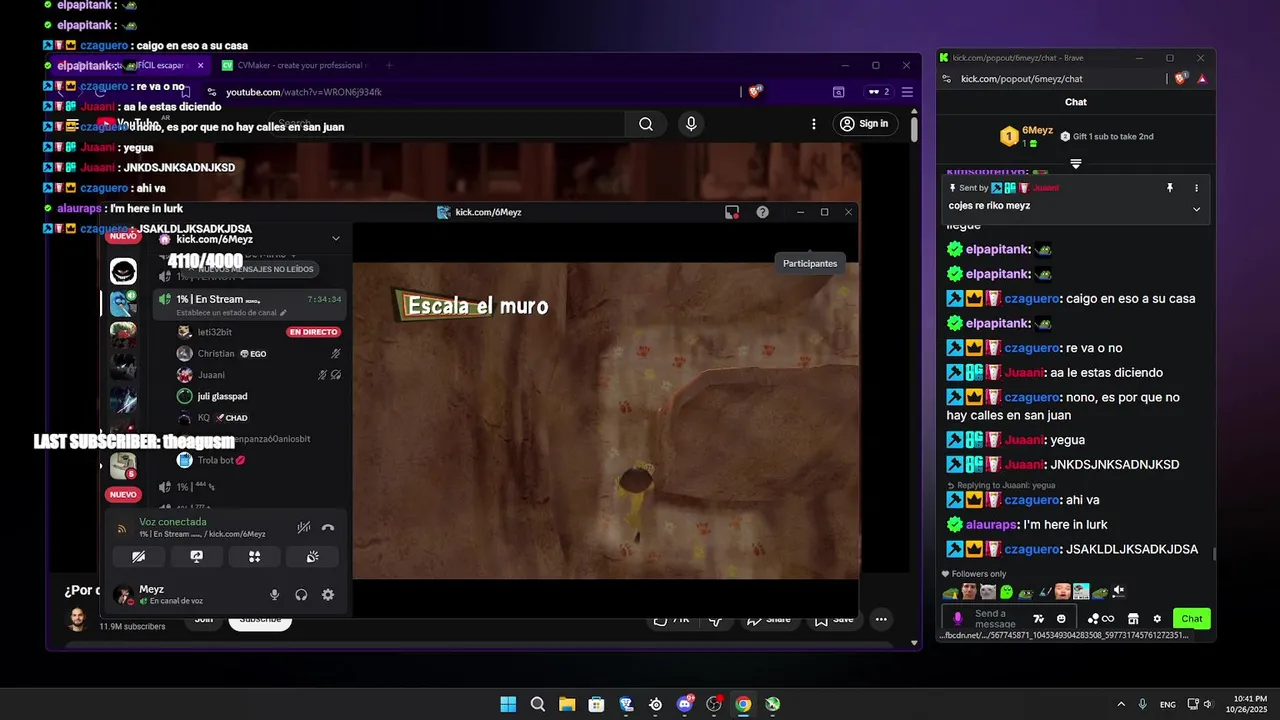Screen dimensions: 1280x720
Task: Click Brave shields icon in Kick chat window
Action: click(1181, 78)
